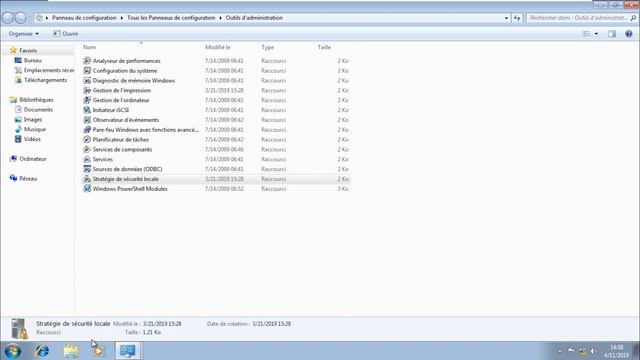This screenshot has width=640, height=360.
Task: Open the Windows Start menu orb
Action: pyautogui.click(x=13, y=351)
